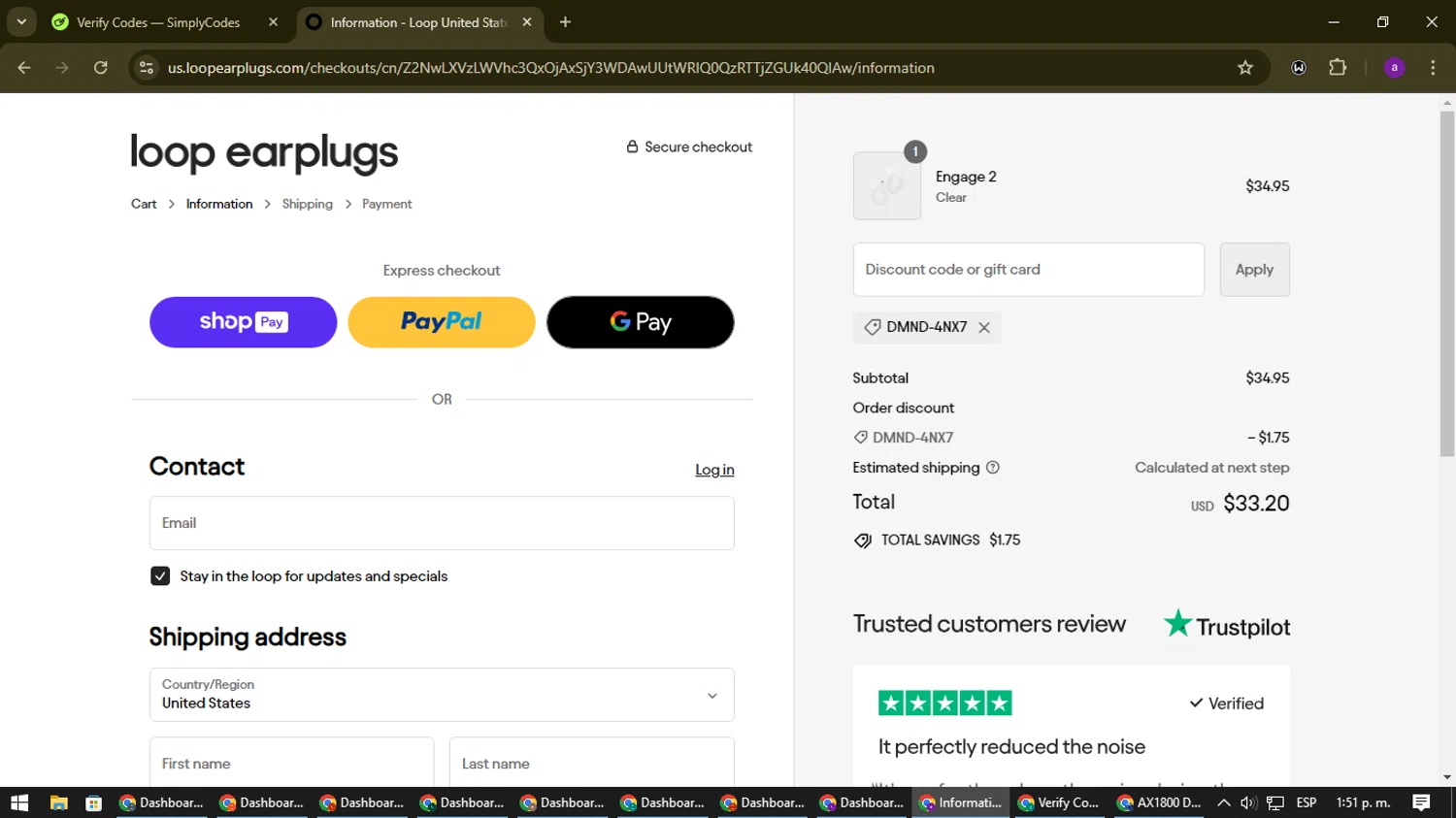View site information for loopearplugs.com
Viewport: 1456px width, 818px height.
147,68
